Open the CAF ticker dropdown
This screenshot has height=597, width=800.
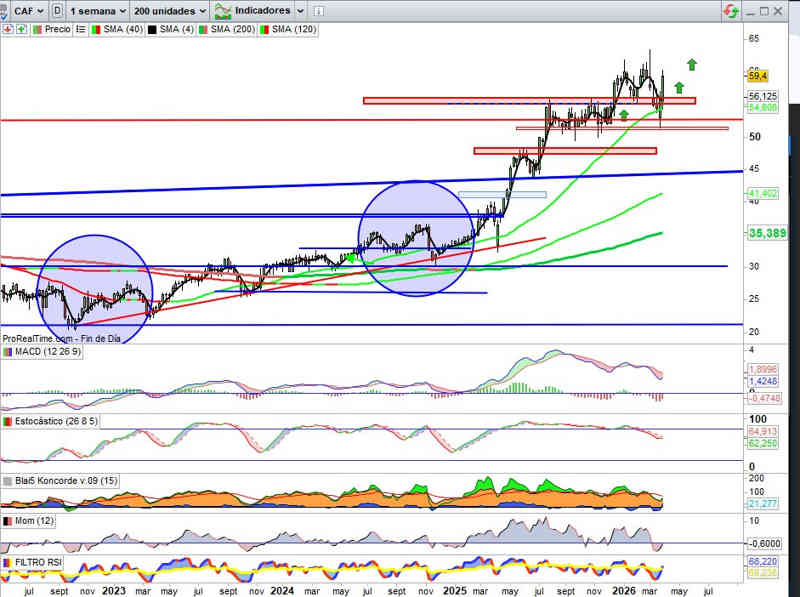(x=27, y=10)
